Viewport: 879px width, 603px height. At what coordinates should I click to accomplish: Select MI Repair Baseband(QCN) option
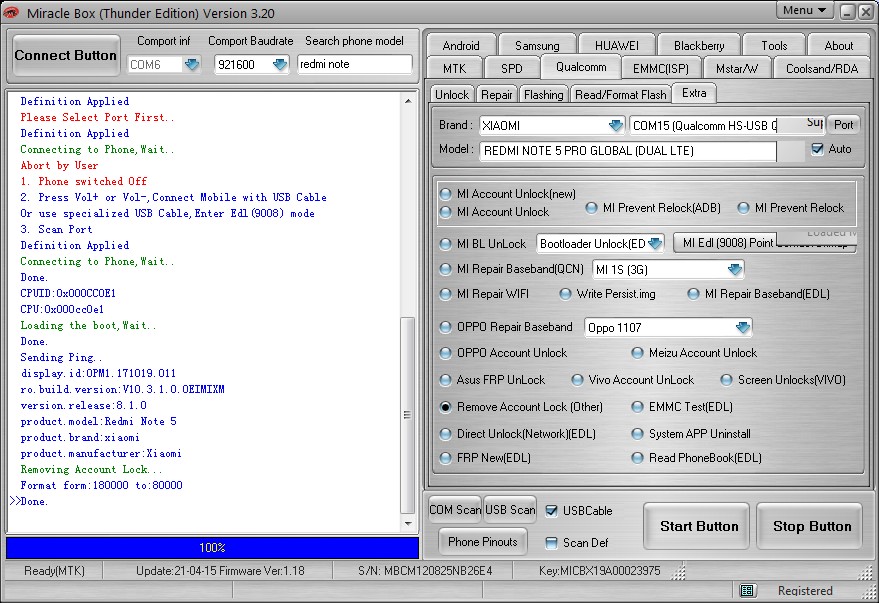coord(446,269)
